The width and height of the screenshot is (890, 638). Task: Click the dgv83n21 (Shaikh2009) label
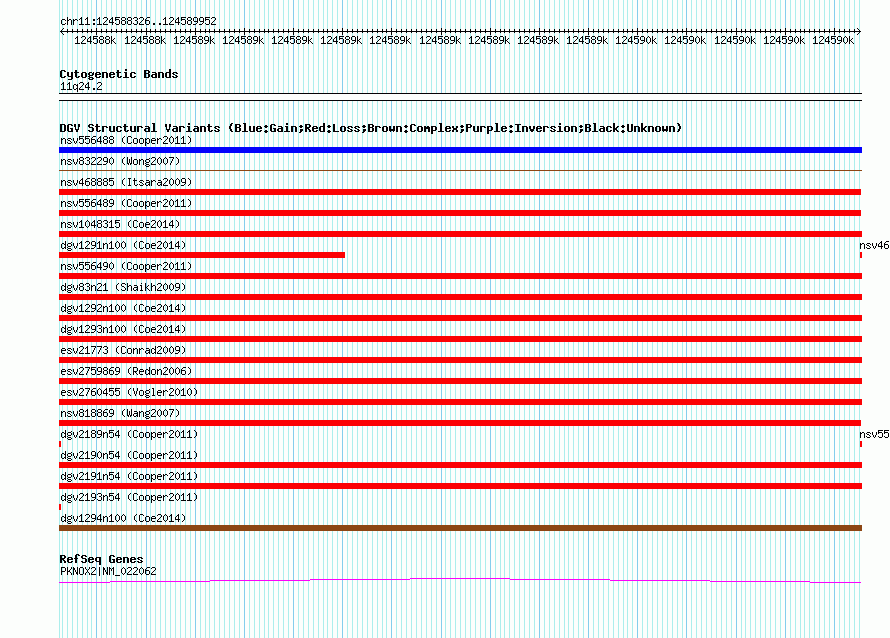[123, 287]
